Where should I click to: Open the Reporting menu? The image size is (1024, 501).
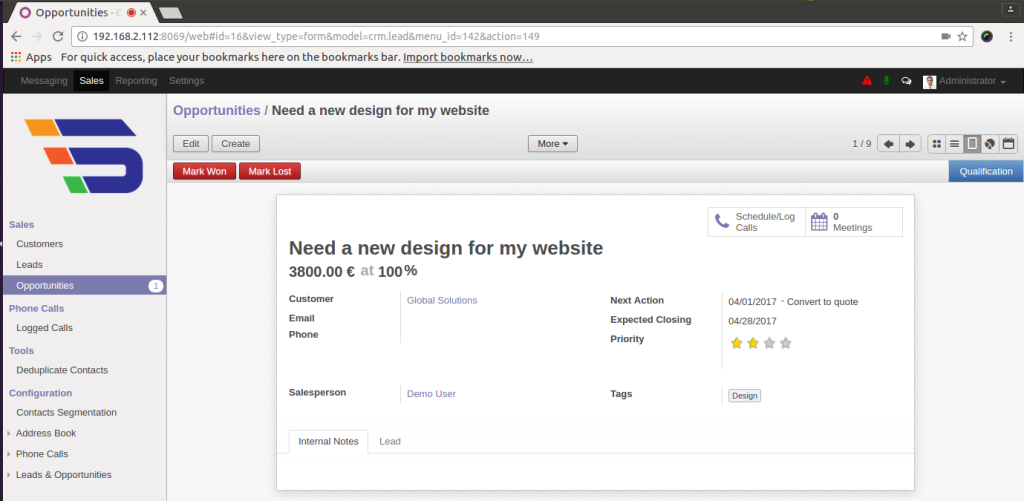tap(136, 81)
